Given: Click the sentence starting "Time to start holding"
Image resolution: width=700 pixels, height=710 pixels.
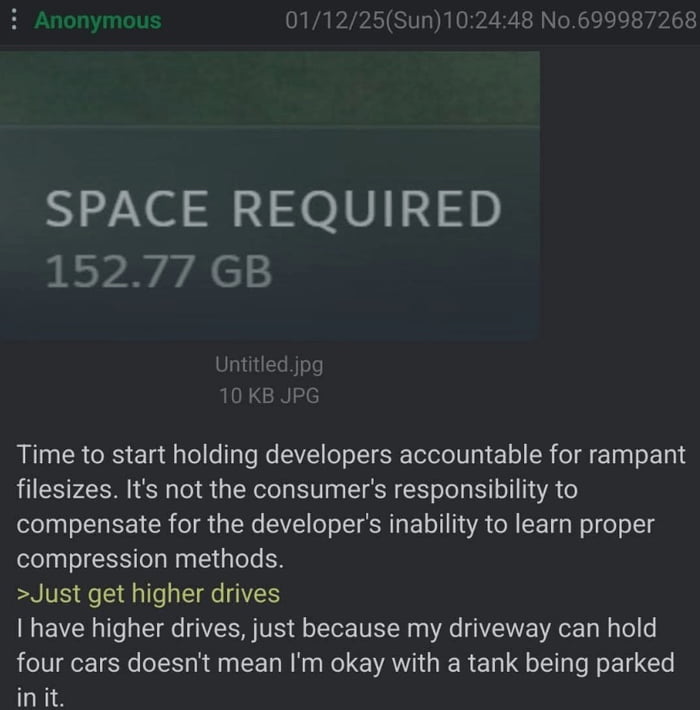Looking at the screenshot, I should pos(351,506).
